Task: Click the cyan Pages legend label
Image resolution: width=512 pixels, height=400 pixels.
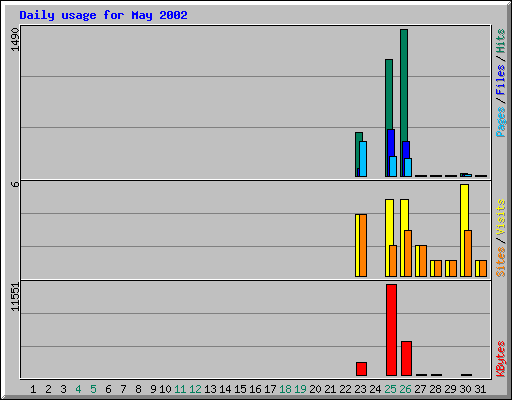Action: click(x=500, y=122)
